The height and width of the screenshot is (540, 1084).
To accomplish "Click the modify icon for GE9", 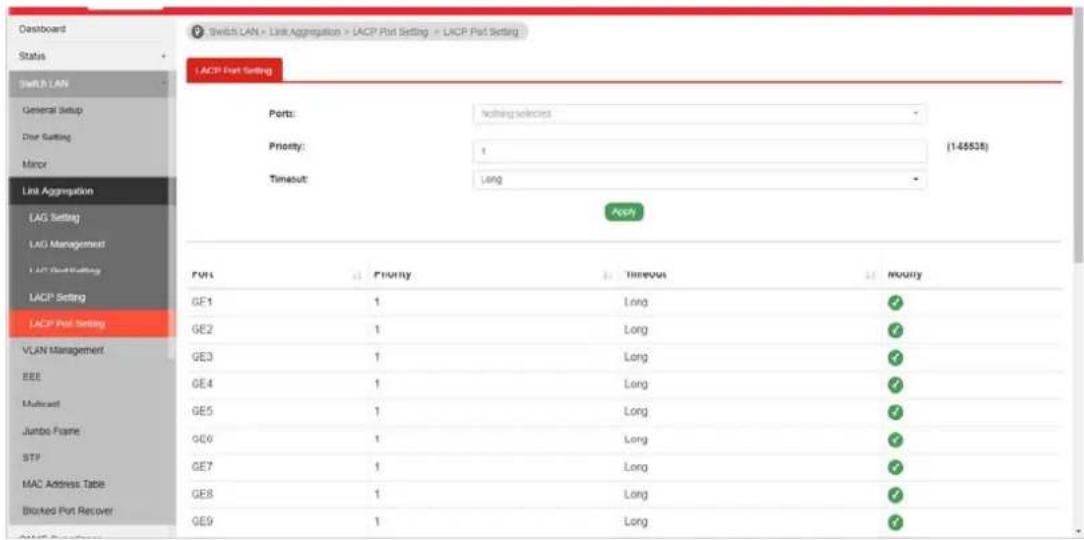I will click(x=896, y=521).
